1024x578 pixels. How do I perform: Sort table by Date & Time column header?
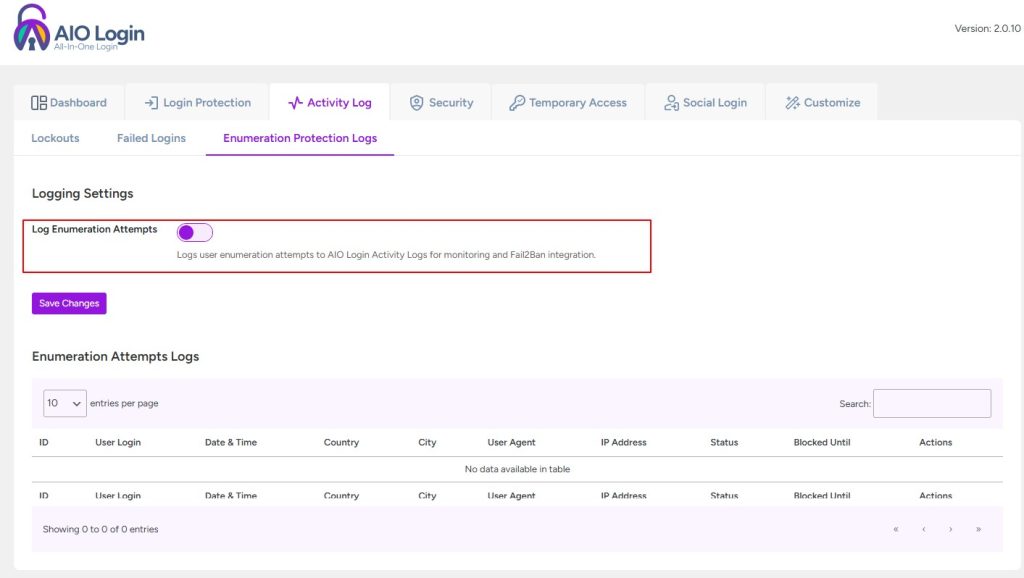point(231,442)
